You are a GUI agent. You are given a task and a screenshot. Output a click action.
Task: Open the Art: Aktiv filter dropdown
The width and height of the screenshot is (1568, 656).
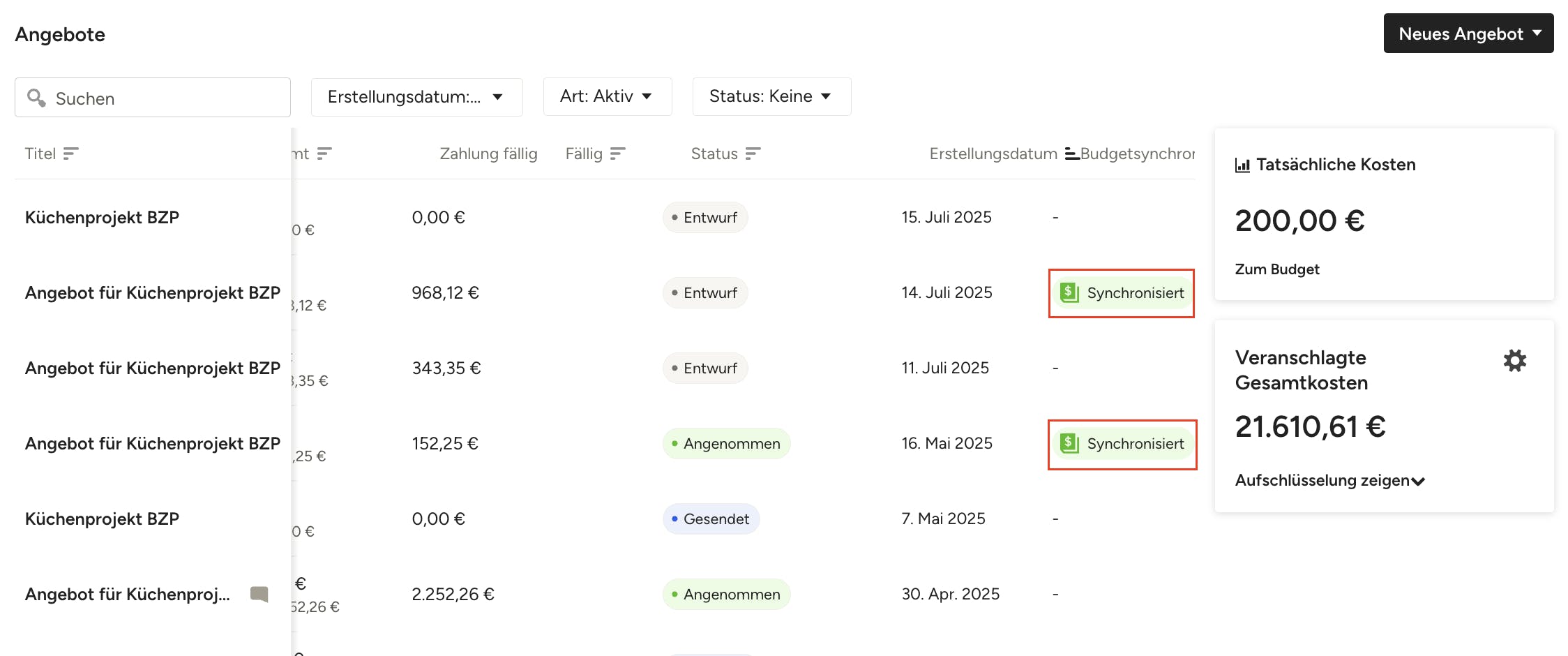tap(607, 96)
